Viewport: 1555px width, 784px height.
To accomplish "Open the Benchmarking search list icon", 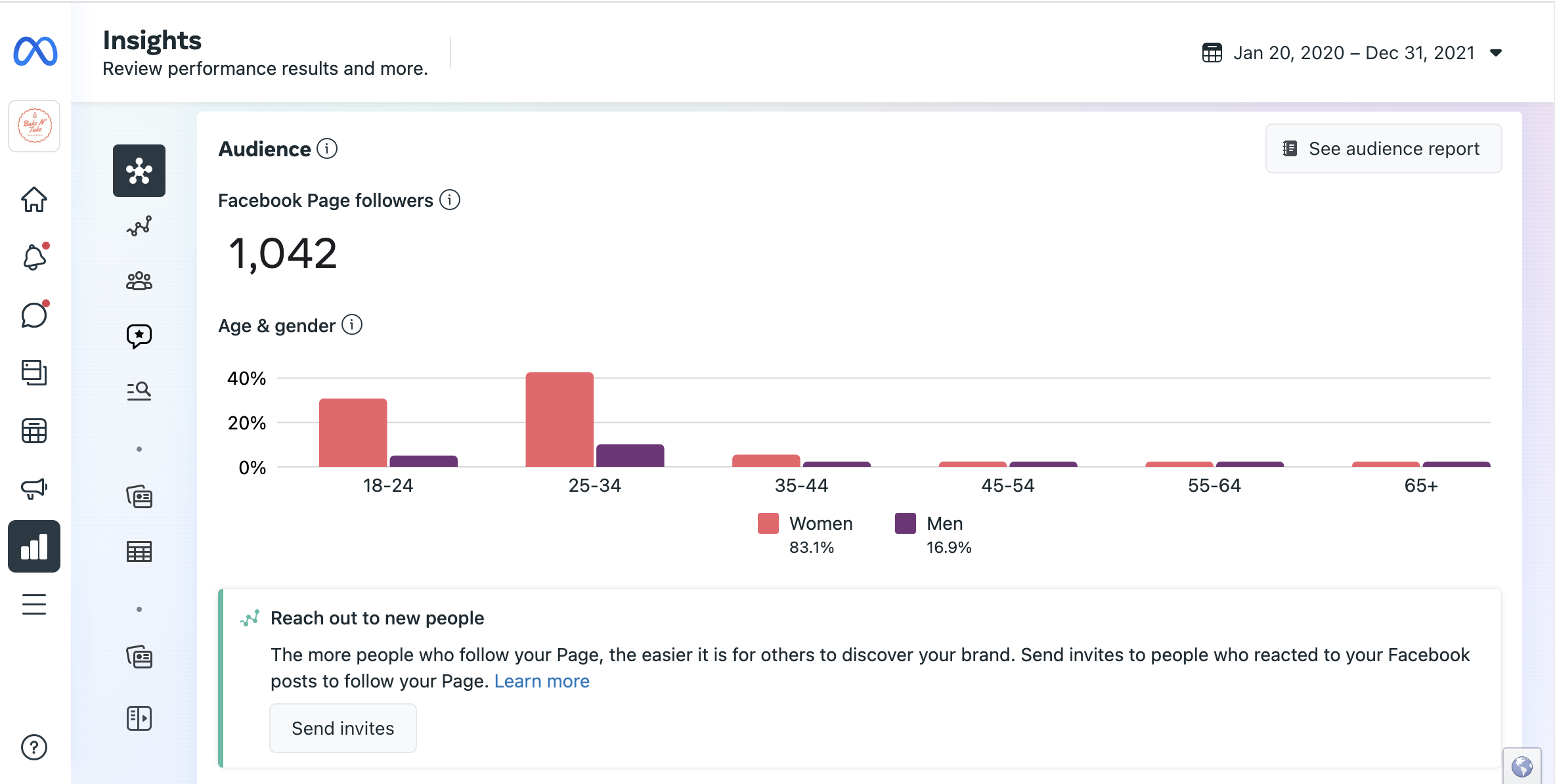I will pos(139,391).
